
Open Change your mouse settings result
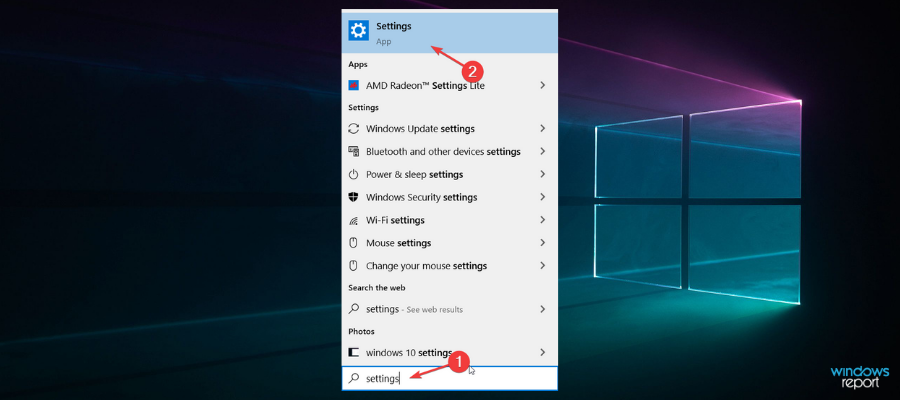[449, 266]
